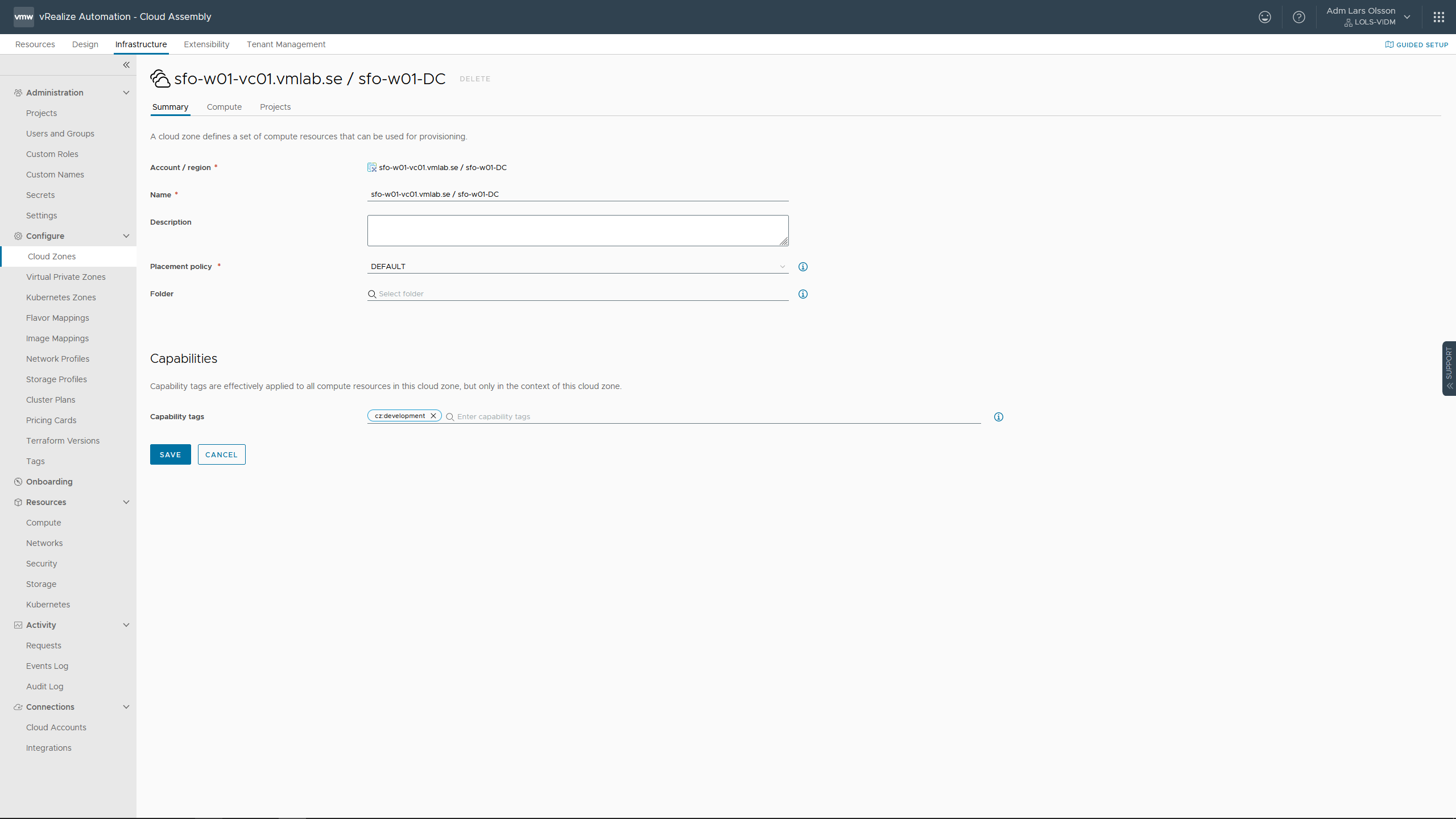Switch to the Design tab
This screenshot has width=1456, height=819.
tap(85, 44)
